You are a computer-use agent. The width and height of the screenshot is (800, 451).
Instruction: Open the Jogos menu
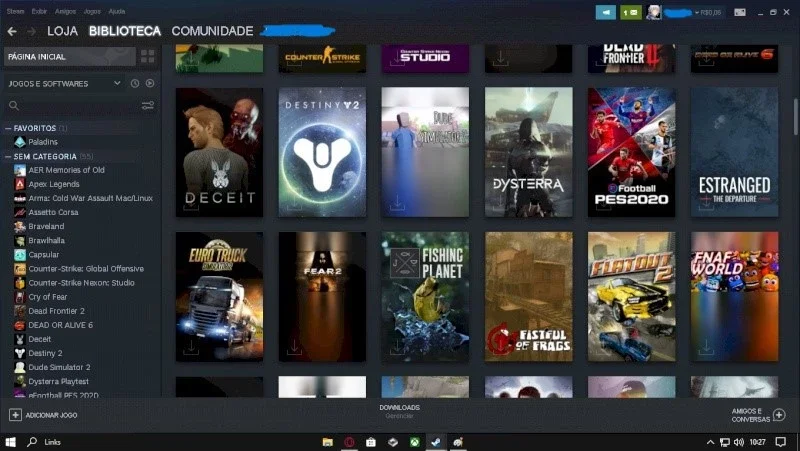[x=92, y=11]
